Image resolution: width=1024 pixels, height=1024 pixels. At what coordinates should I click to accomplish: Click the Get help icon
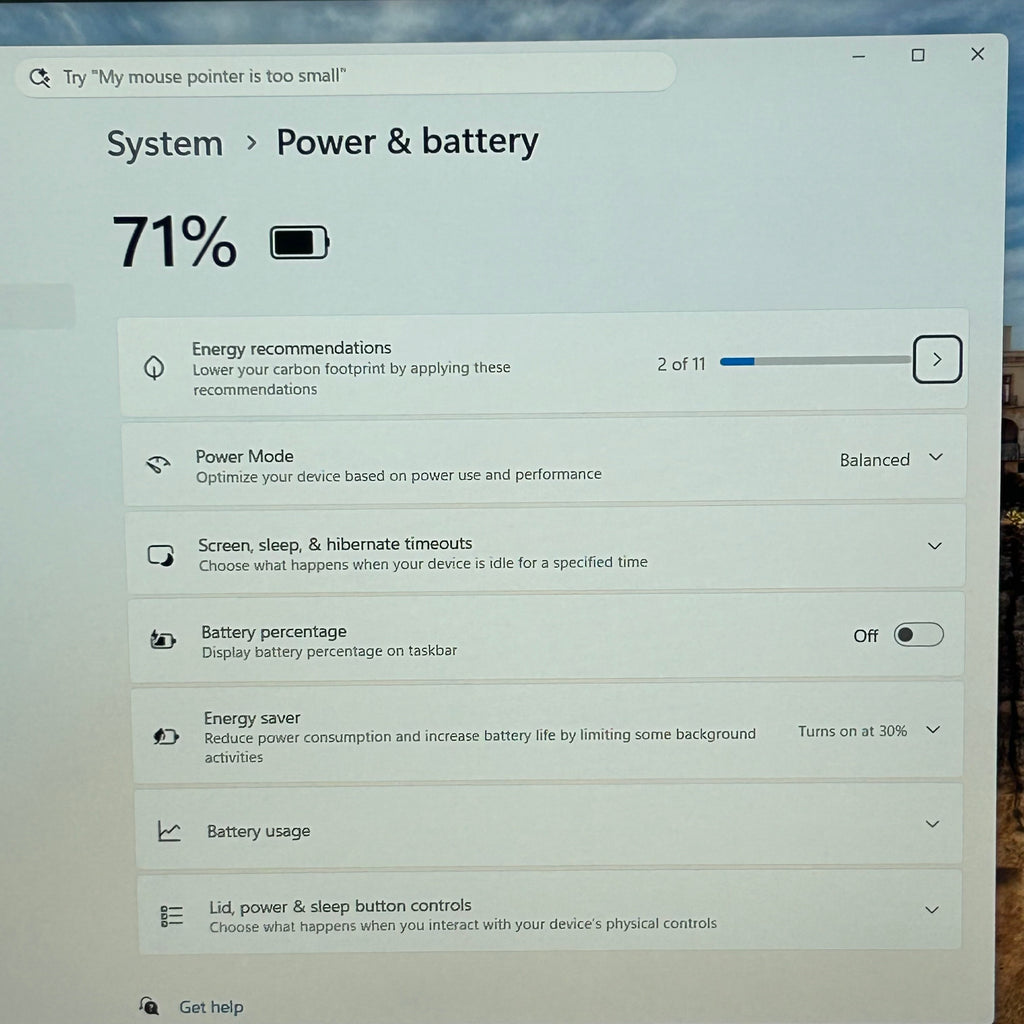click(x=149, y=1004)
